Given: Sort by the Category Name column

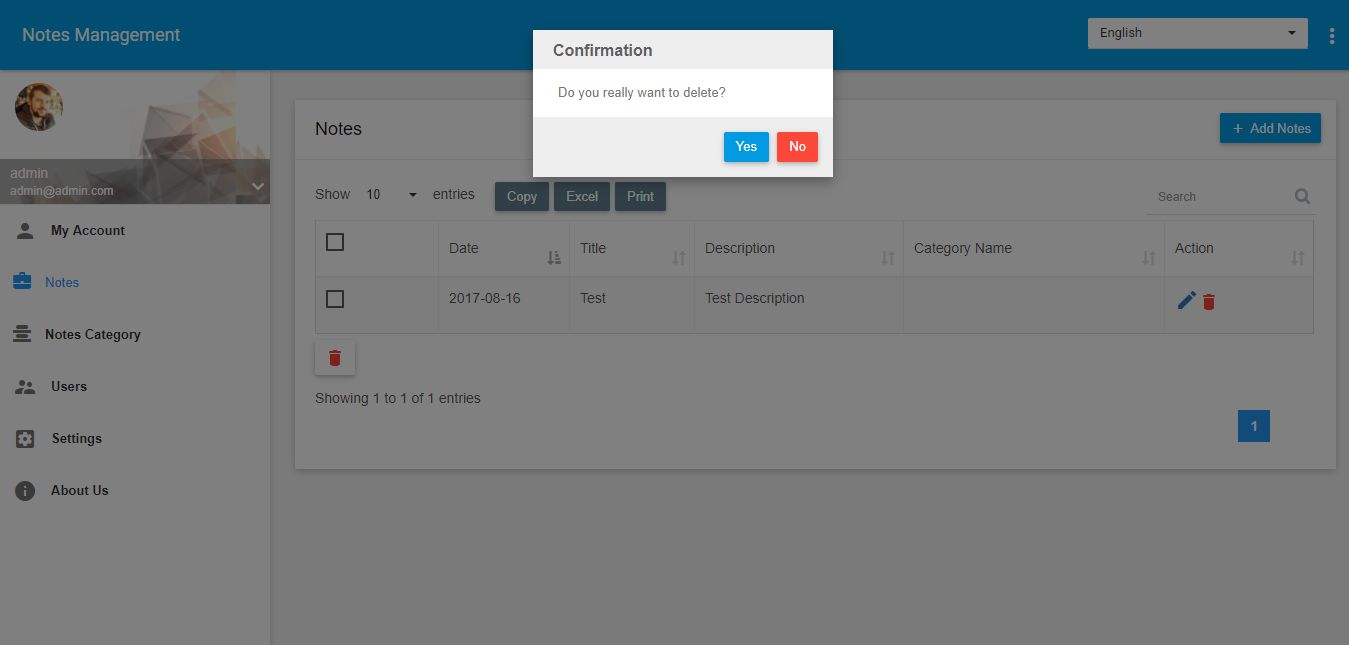Looking at the screenshot, I should 1033,249.
